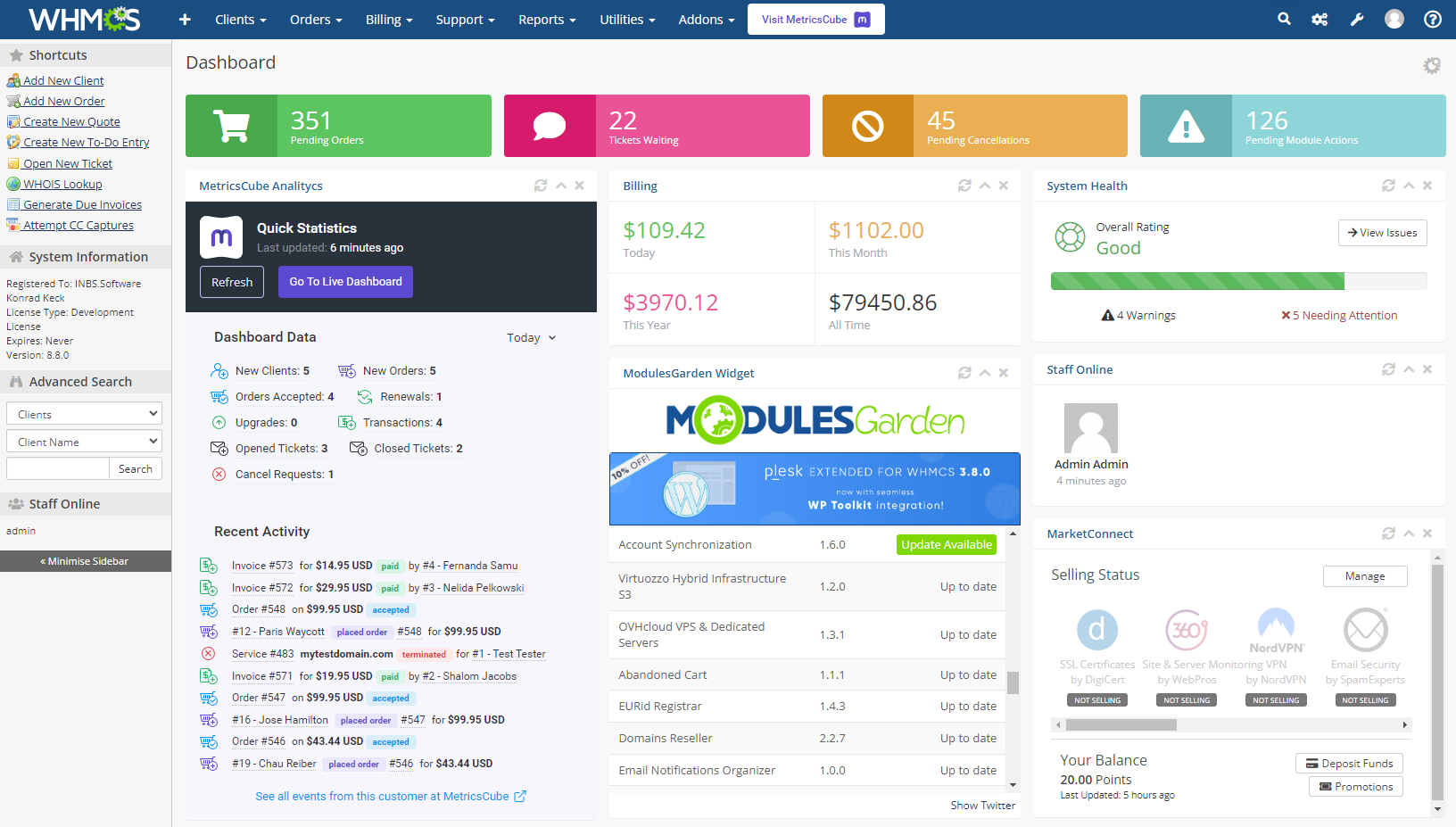This screenshot has width=1456, height=827.
Task: Click the View Issues button
Action: [1382, 233]
